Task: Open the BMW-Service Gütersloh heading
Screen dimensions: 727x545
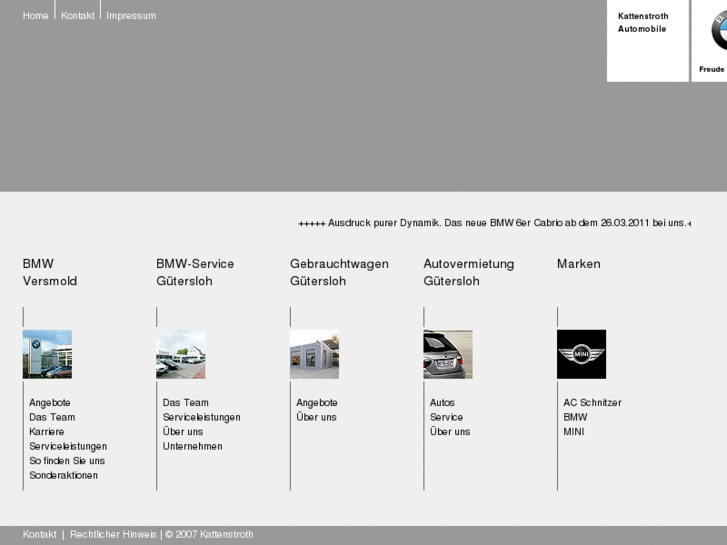Action: point(195,272)
